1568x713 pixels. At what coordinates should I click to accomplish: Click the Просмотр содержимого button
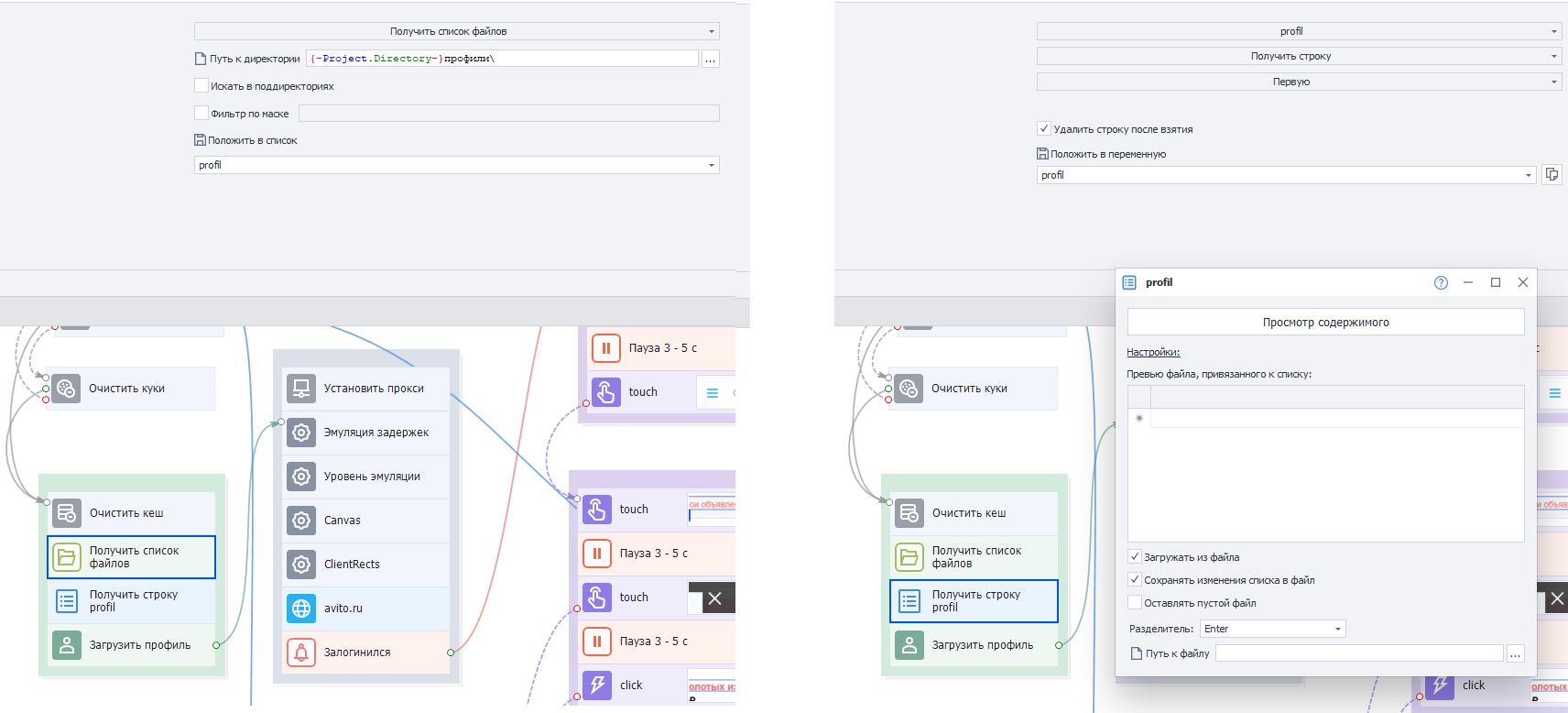[x=1325, y=322]
